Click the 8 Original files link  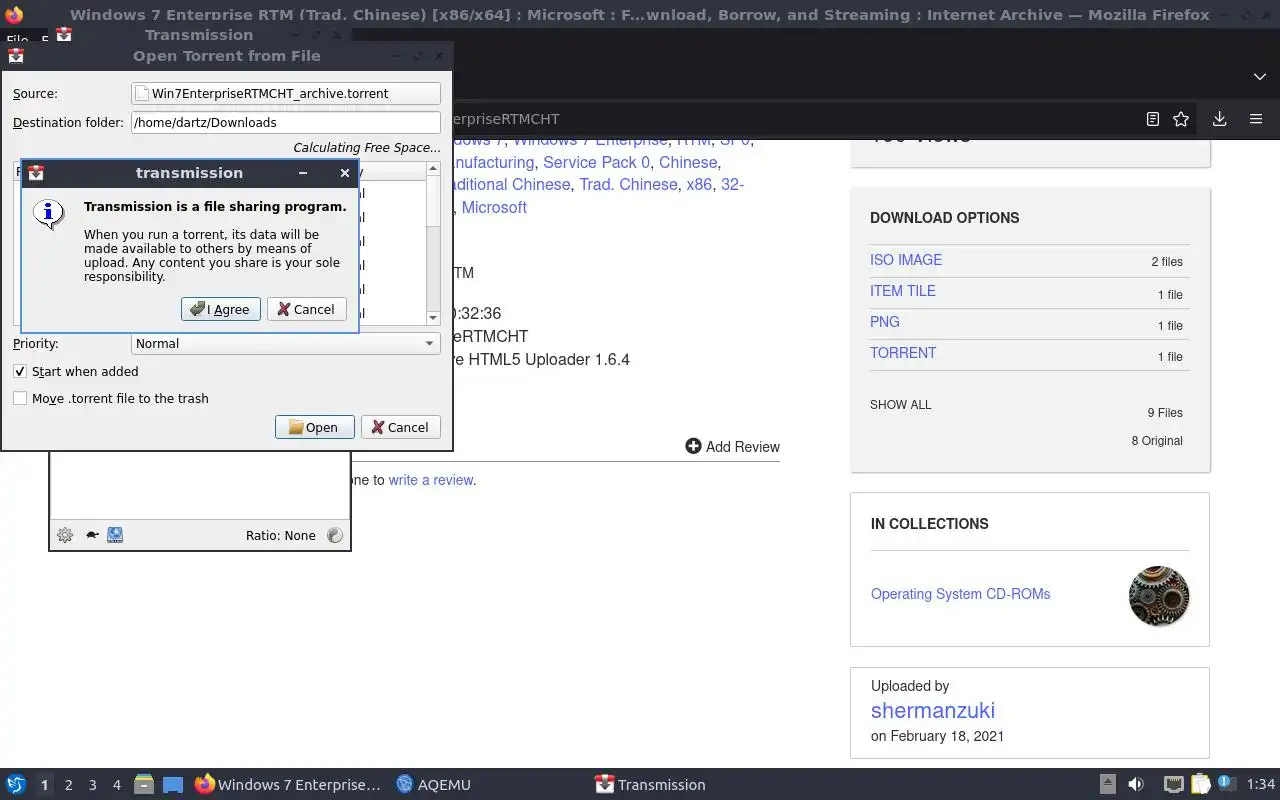coord(1157,441)
